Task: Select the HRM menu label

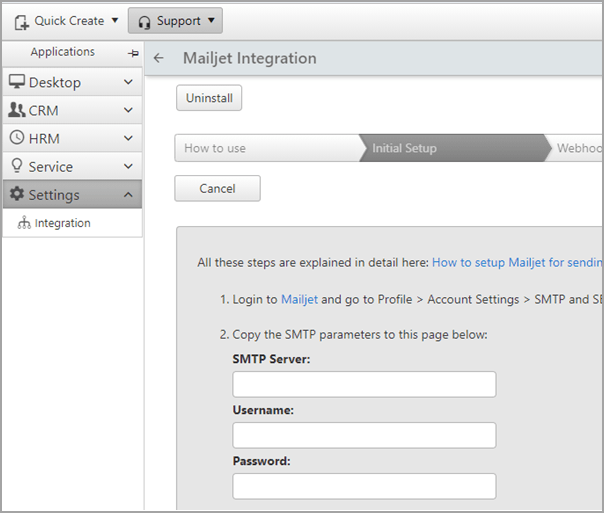Action: [44, 139]
